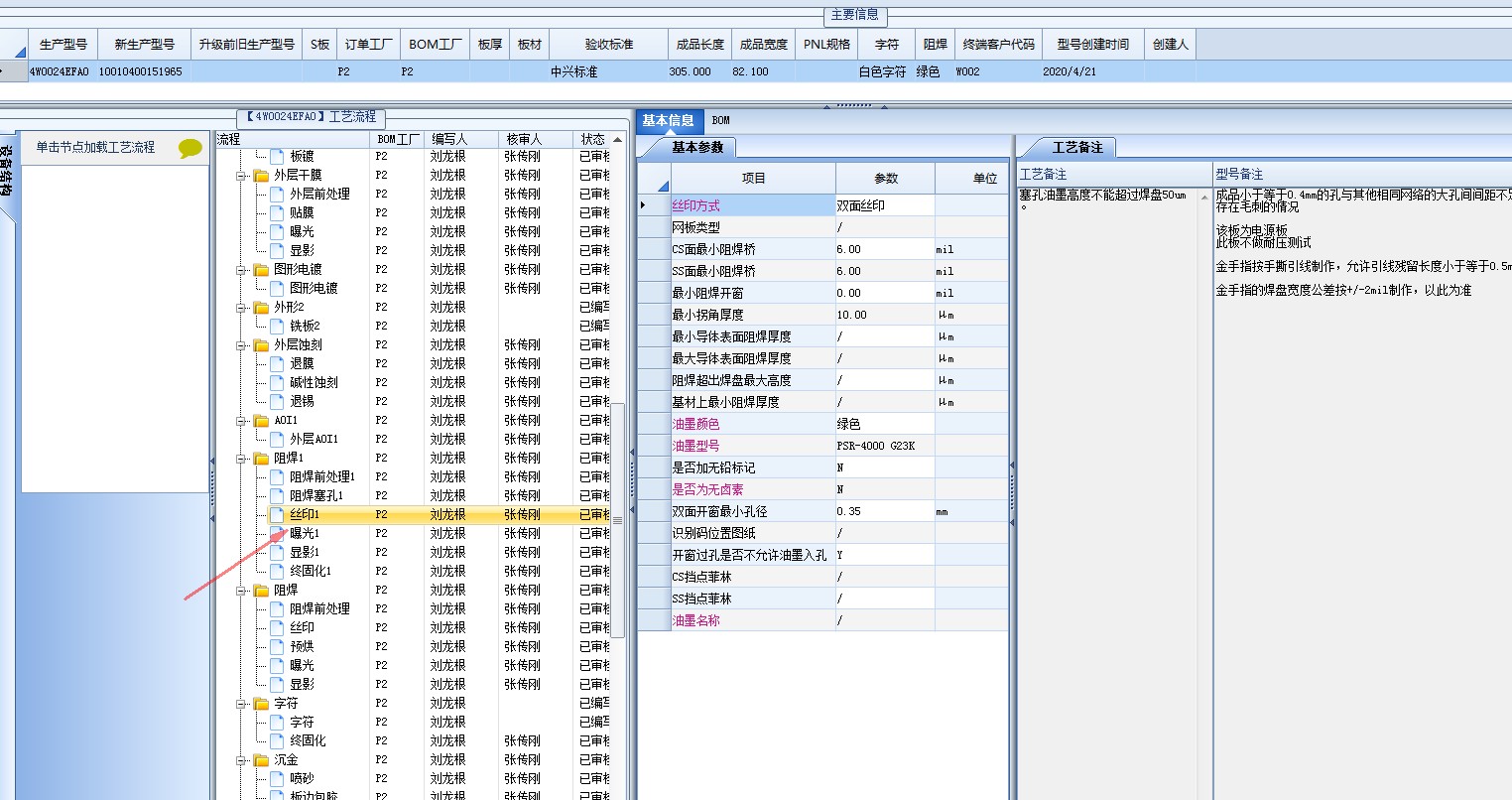Click the document icon beside 阻焊前处理
The image size is (1512, 800).
278,608
